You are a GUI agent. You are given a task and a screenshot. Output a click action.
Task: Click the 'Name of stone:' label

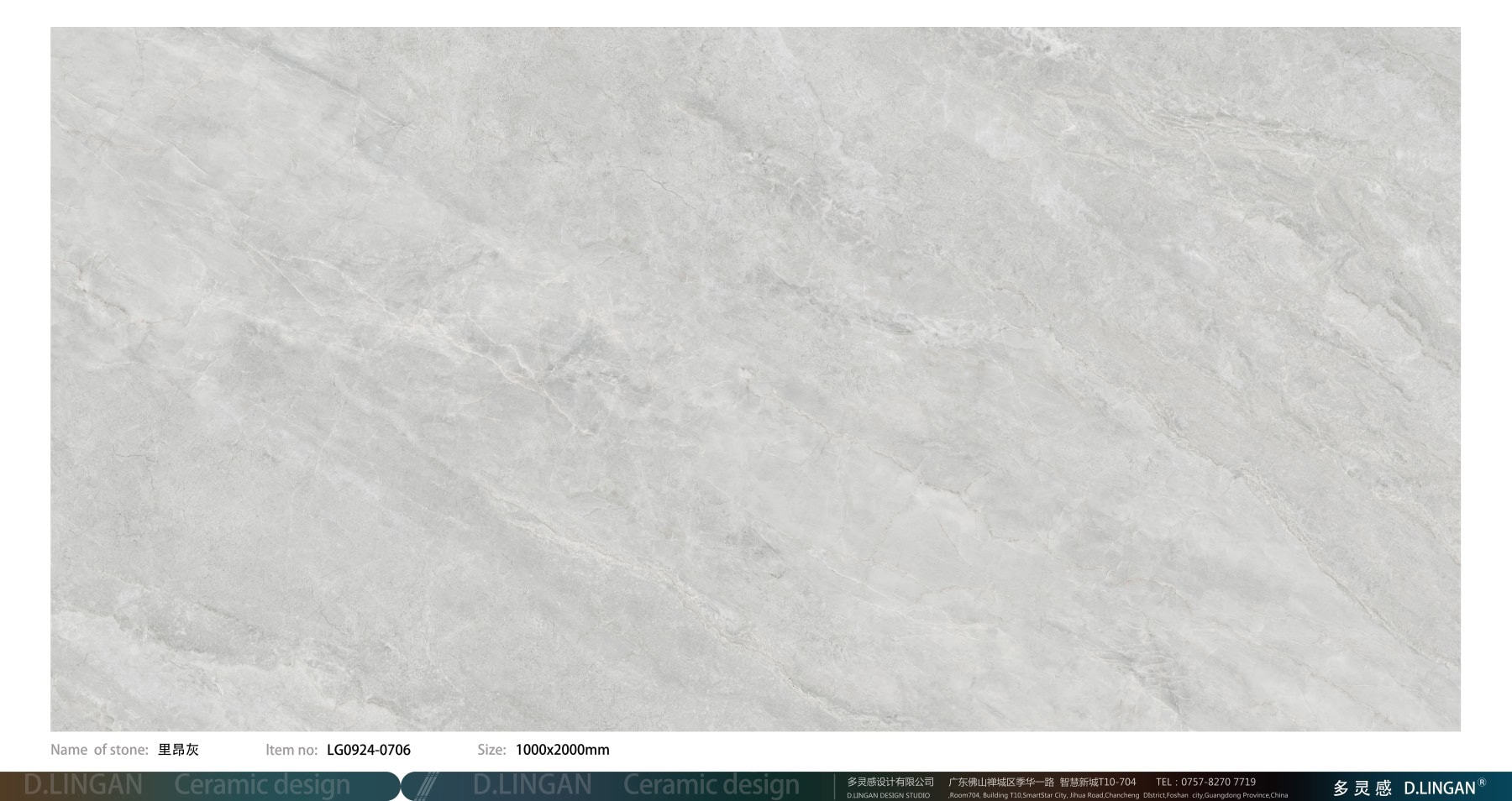point(99,750)
